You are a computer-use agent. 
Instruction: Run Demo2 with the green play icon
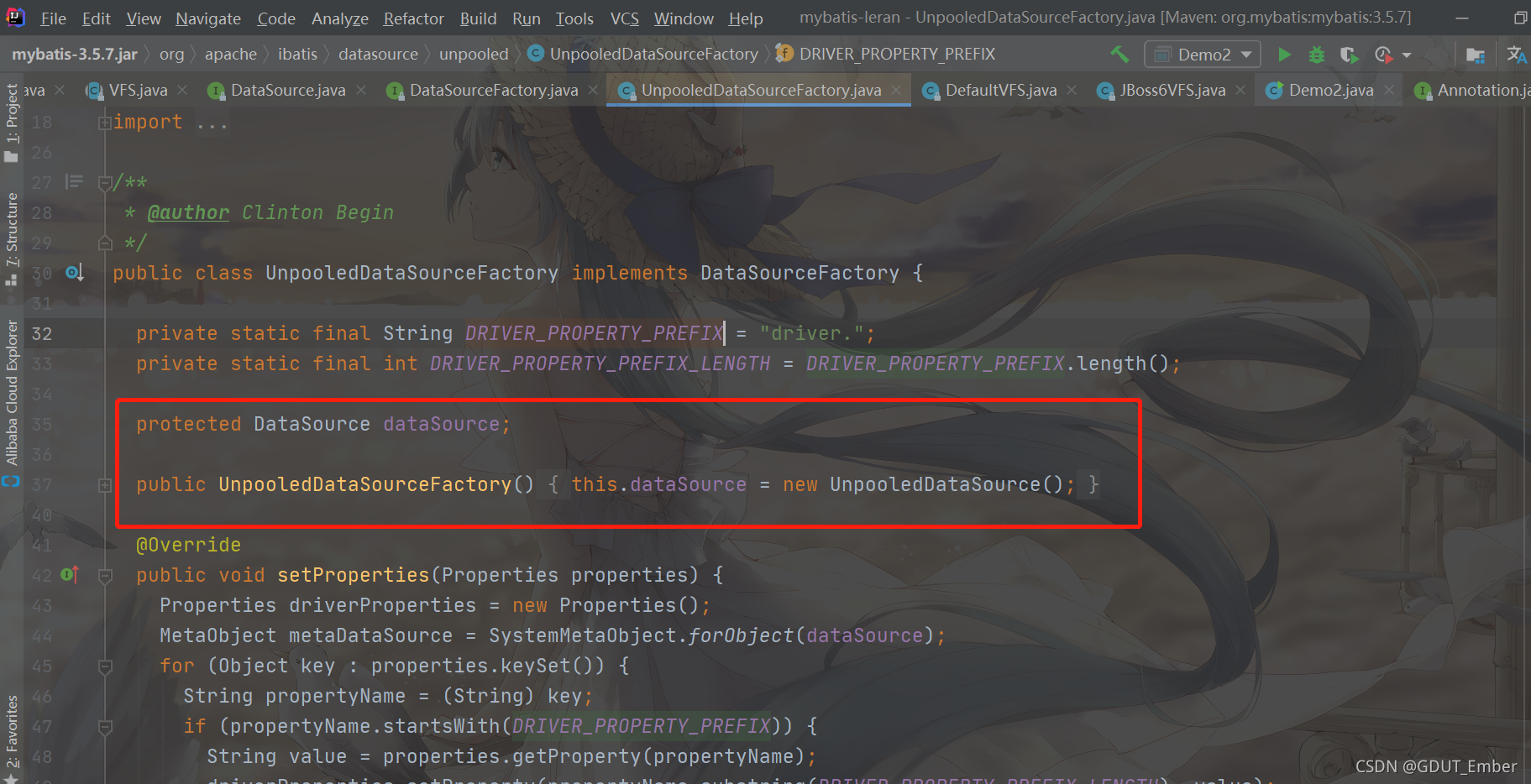pos(1284,55)
